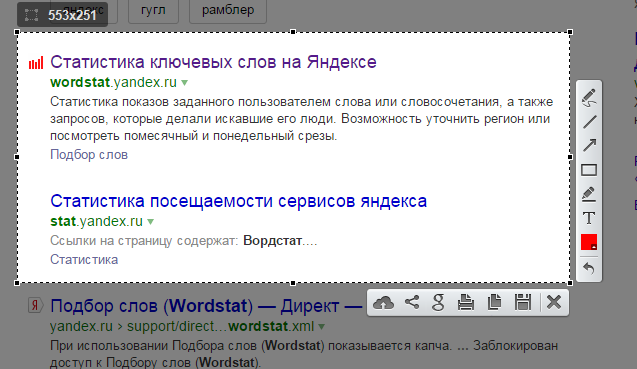Undo last annotation with curved arrow
This screenshot has height=369, width=637.
[x=589, y=268]
